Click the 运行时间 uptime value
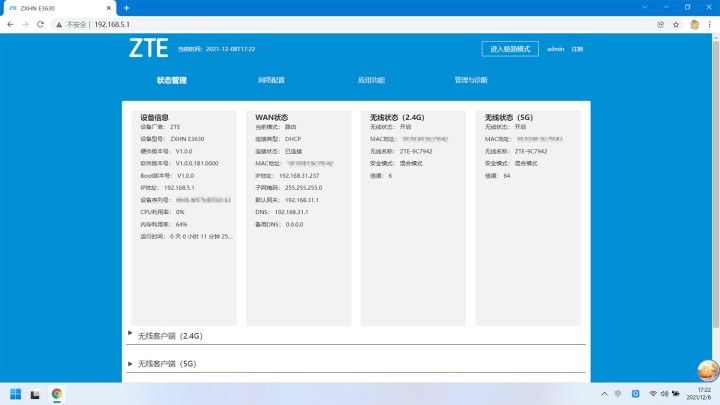Viewport: 720px width, 405px height. 202,237
